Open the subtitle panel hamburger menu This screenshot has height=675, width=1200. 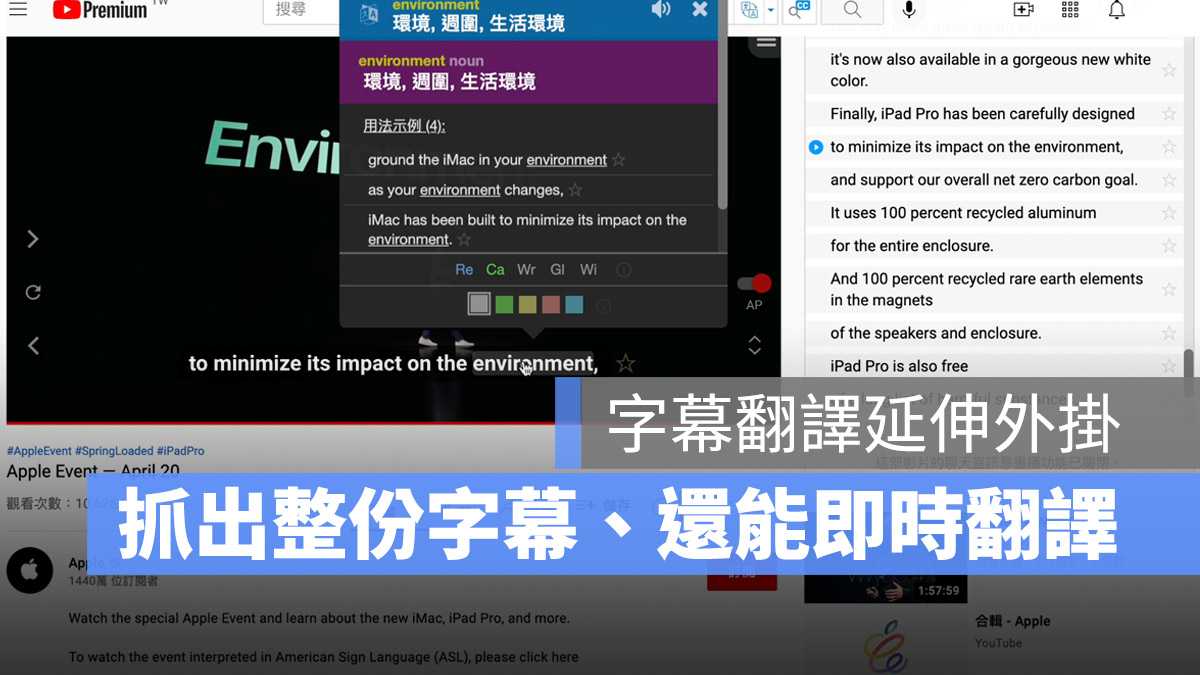[x=766, y=42]
